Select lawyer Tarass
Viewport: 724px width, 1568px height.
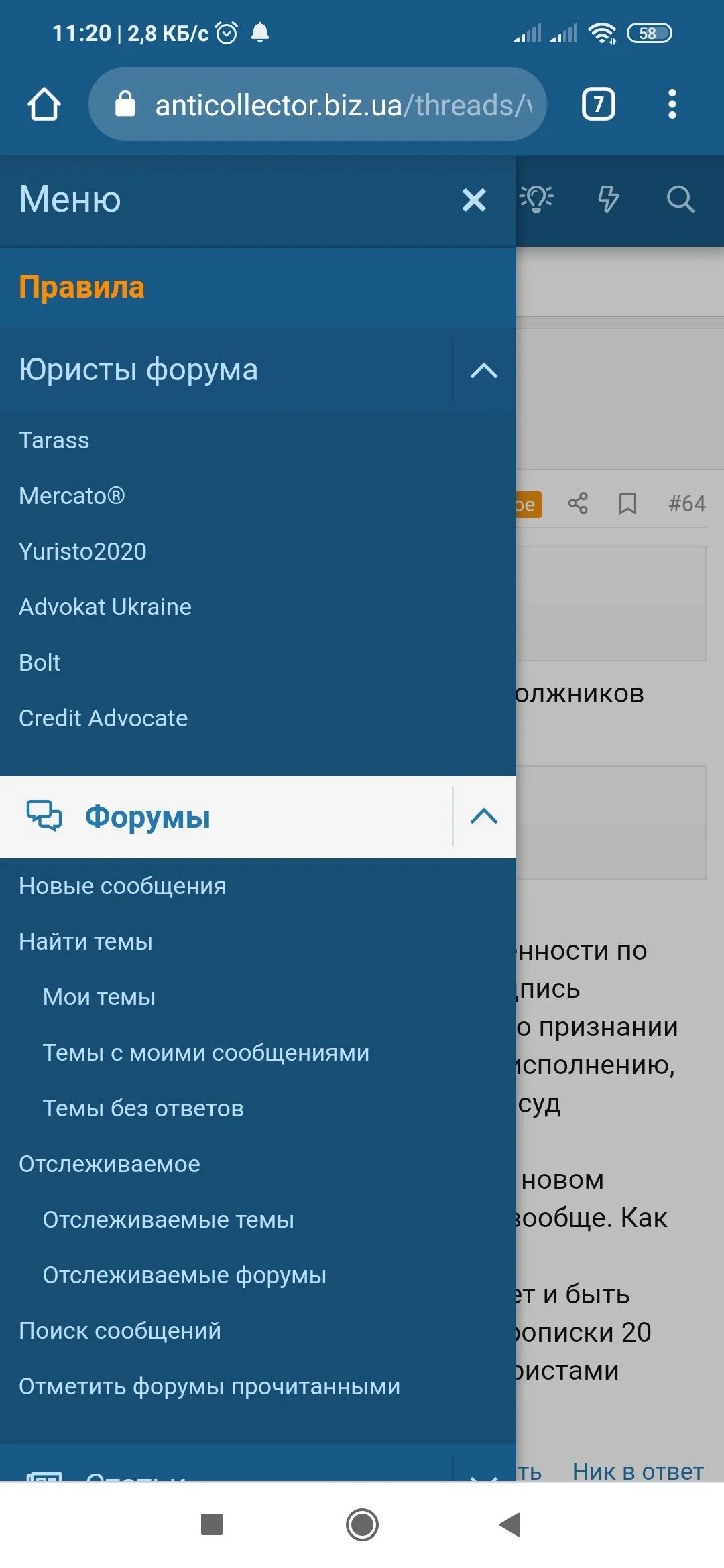[54, 440]
